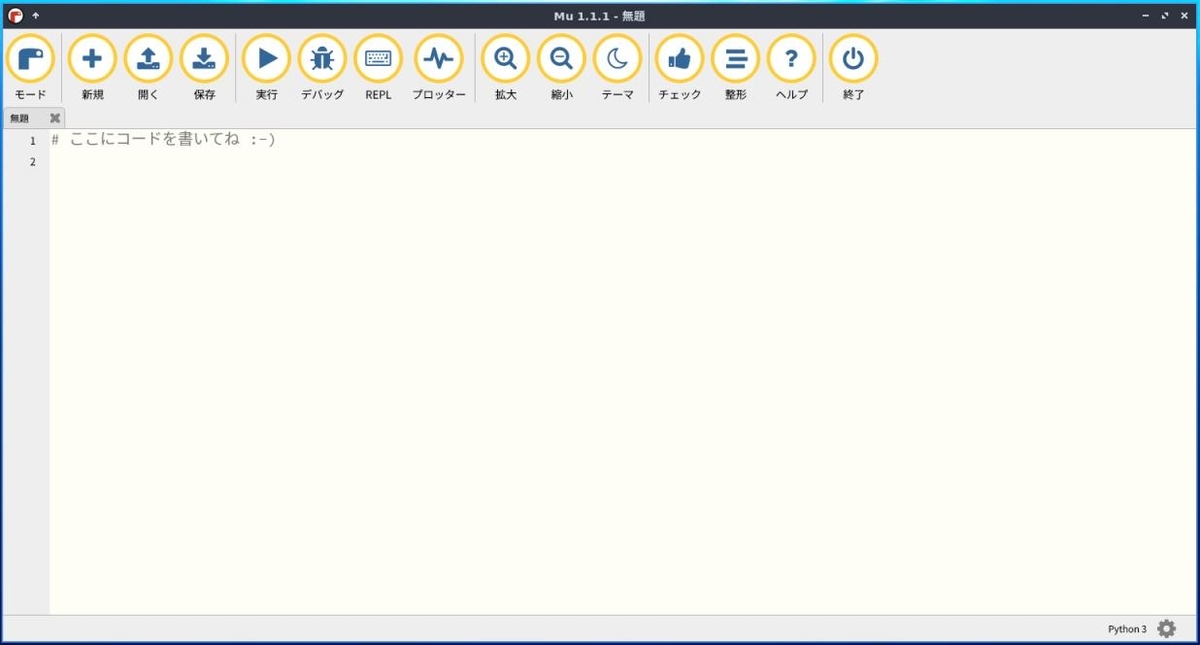This screenshot has width=1200, height=645.
Task: Save the file with 保存
Action: (204, 68)
